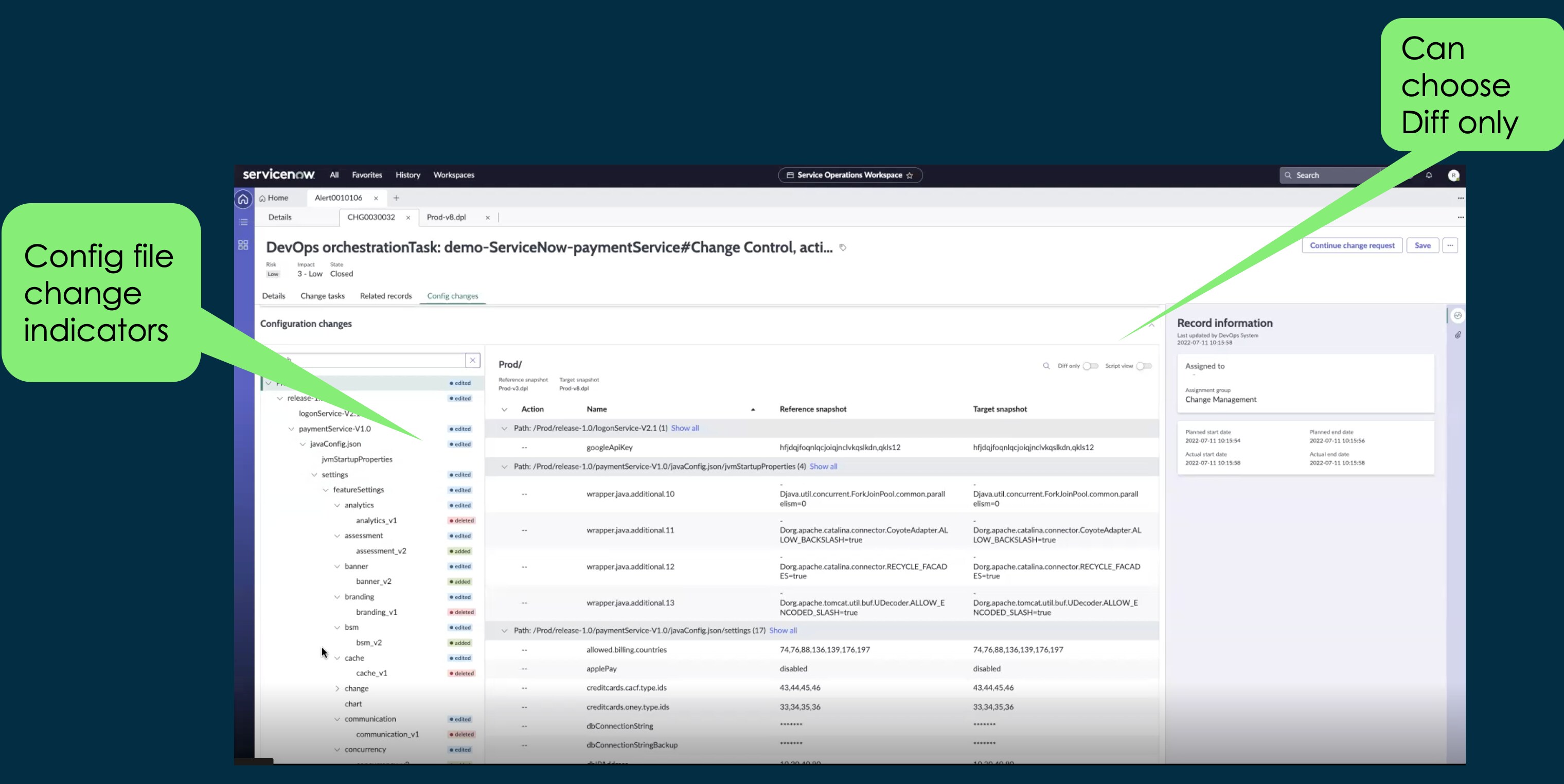
Task: Clear the tree search box with X
Action: (x=472, y=360)
